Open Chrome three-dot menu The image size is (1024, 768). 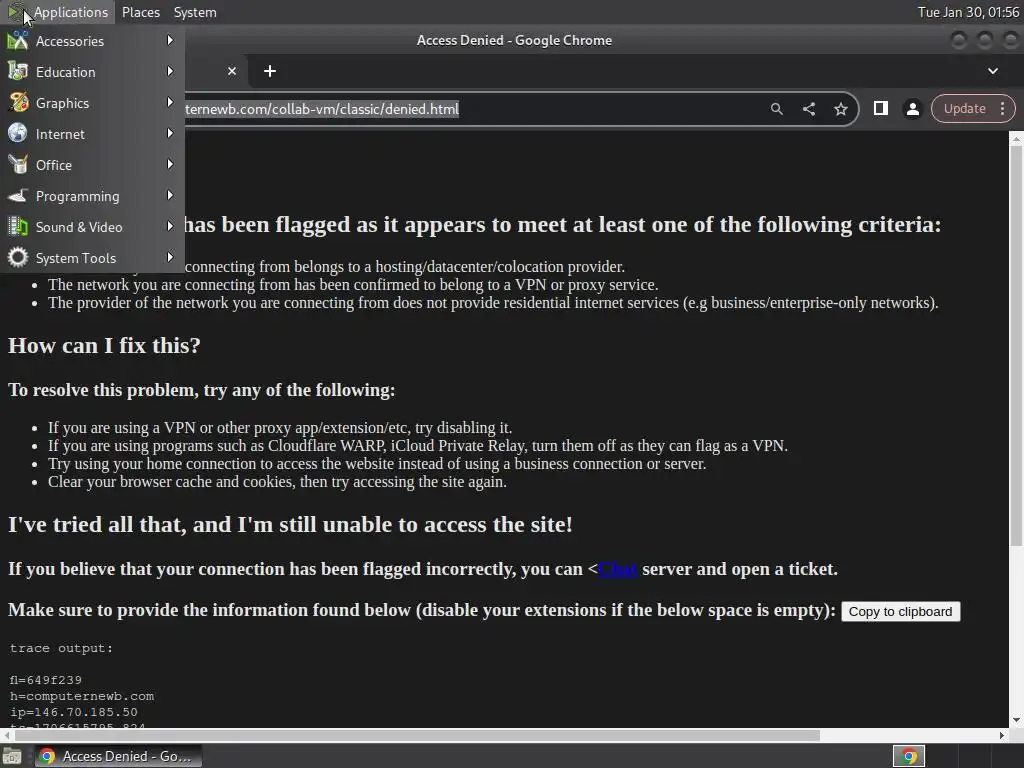pos(1002,108)
